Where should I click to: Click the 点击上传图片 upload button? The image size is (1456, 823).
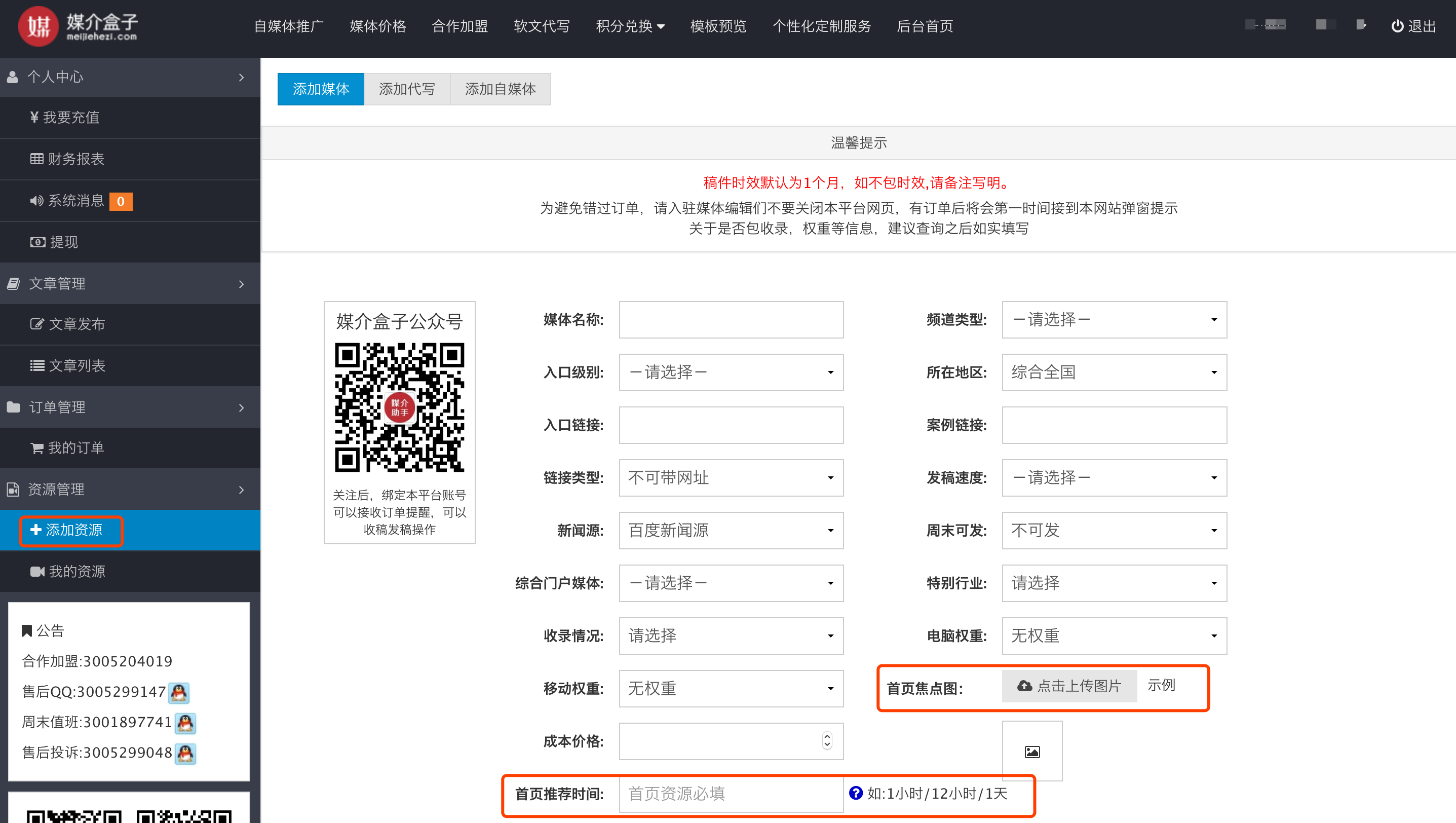[x=1069, y=686]
